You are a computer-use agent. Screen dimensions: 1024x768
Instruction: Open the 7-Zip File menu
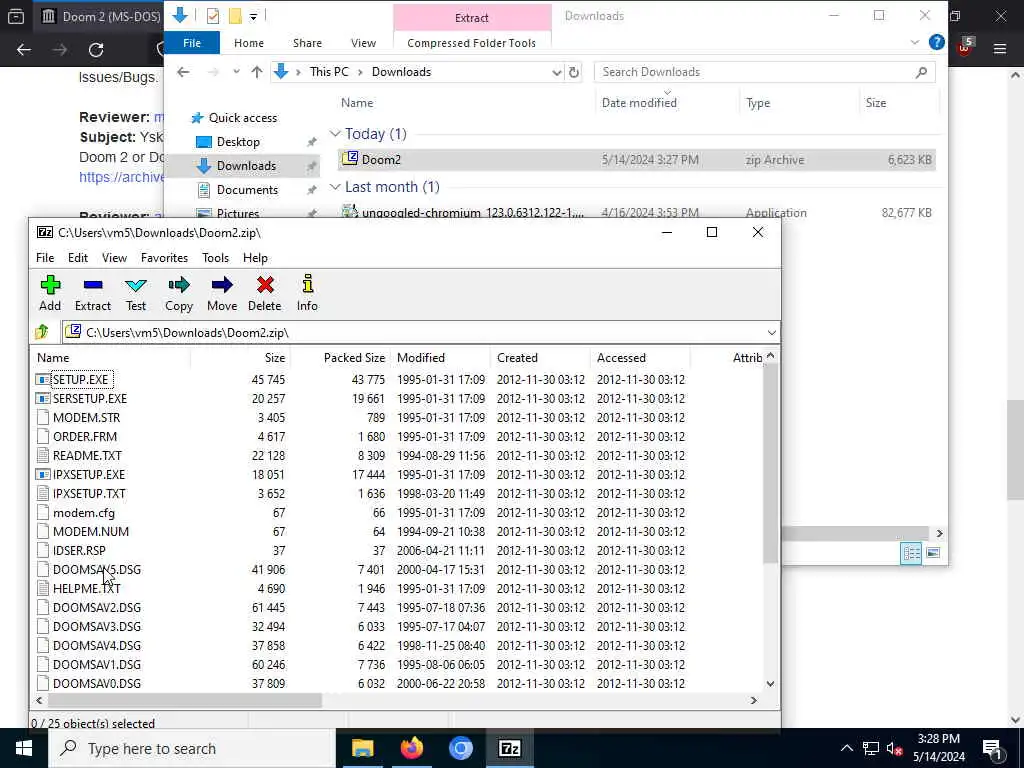pos(45,258)
